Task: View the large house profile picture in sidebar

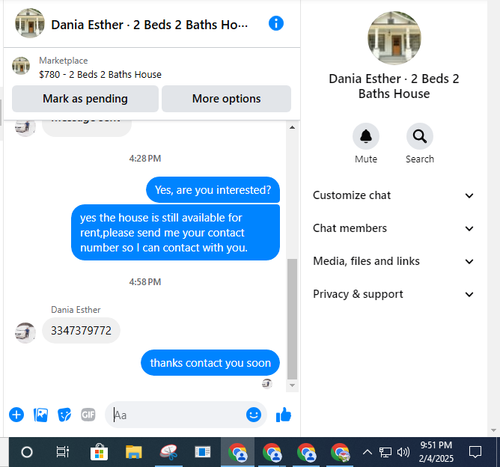Action: tap(394, 38)
